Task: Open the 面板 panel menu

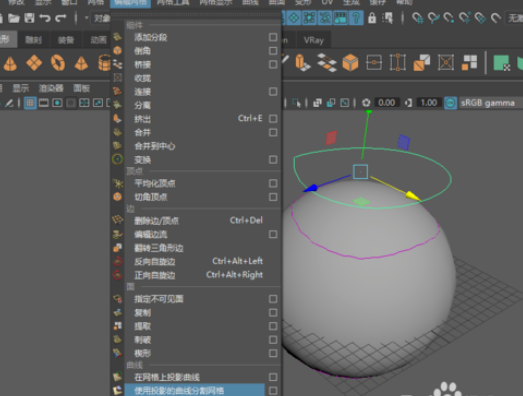Action: (x=82, y=88)
